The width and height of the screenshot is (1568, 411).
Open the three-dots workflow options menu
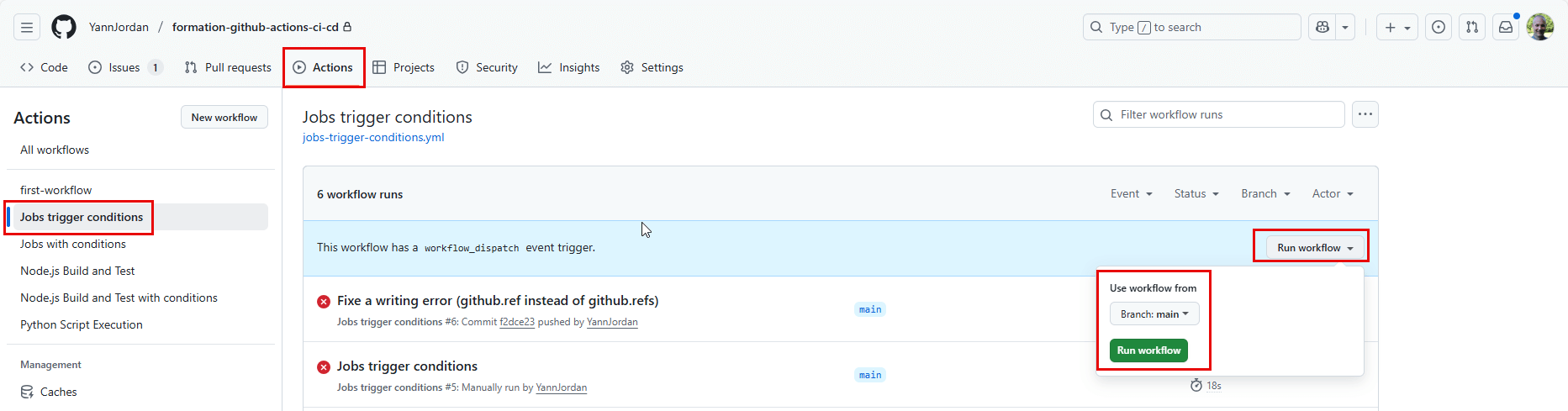1365,114
